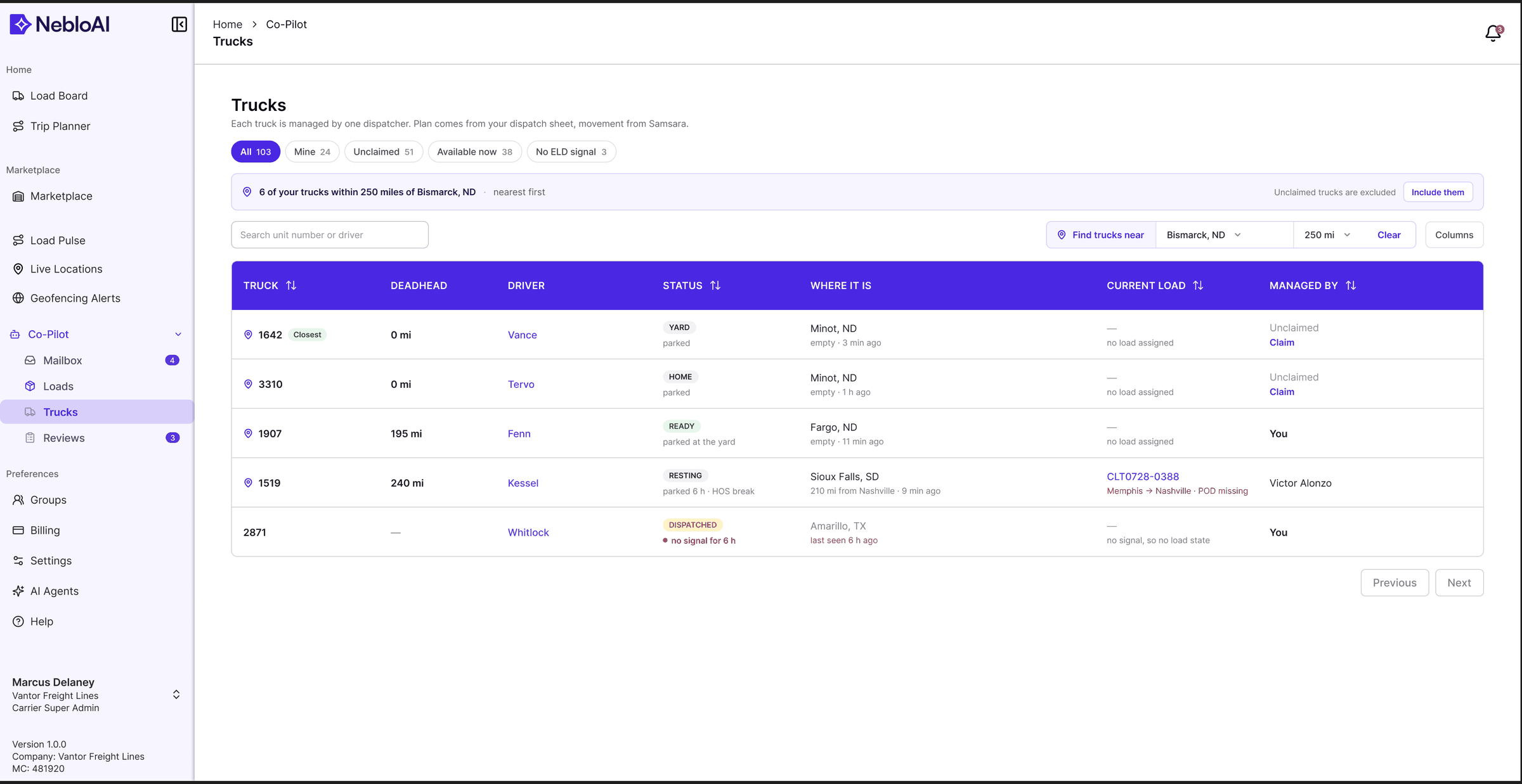Click the Load Pulse icon
The width and height of the screenshot is (1522, 784).
(18, 240)
